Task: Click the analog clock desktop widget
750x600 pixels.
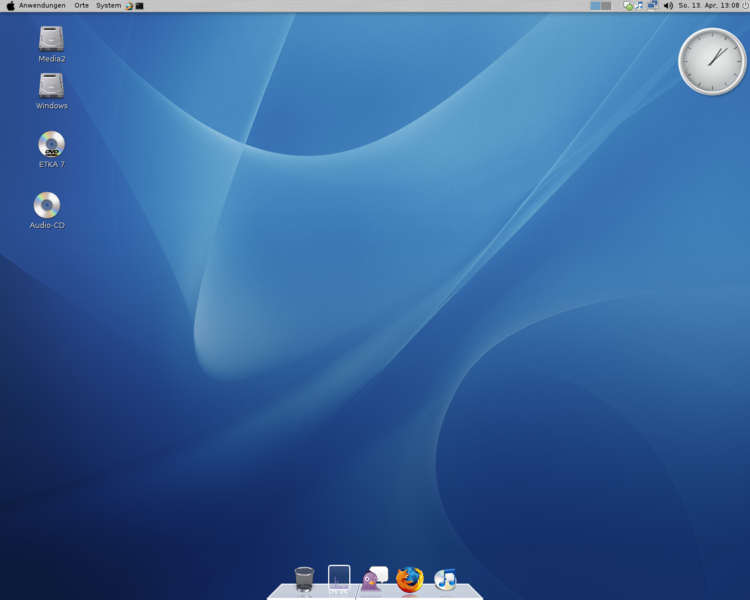Action: (712, 61)
